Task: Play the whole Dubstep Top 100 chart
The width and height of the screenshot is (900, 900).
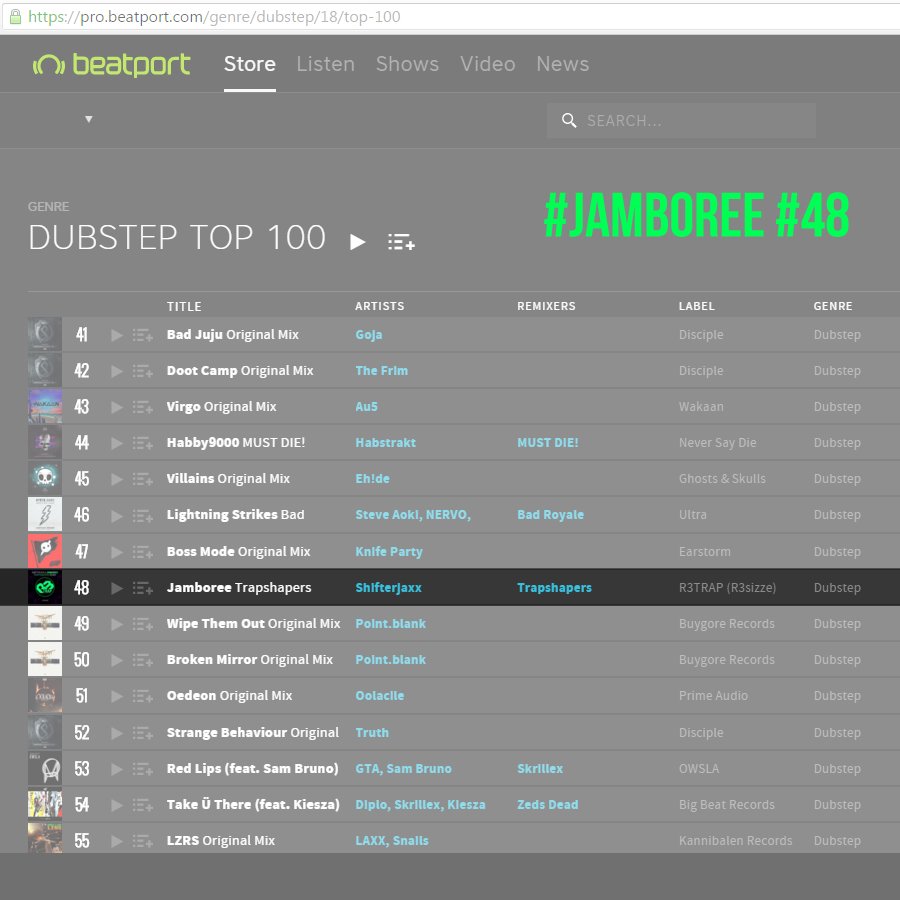Action: click(358, 242)
